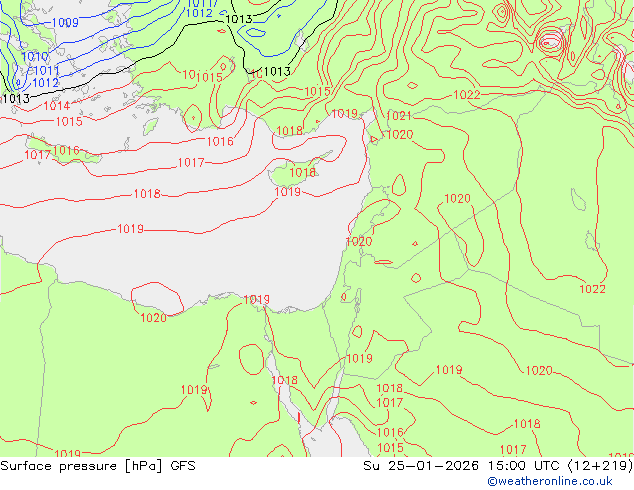Viewport: 634px width, 490px height.
Task: Click the red 1021 isobar label
Action: point(399,116)
